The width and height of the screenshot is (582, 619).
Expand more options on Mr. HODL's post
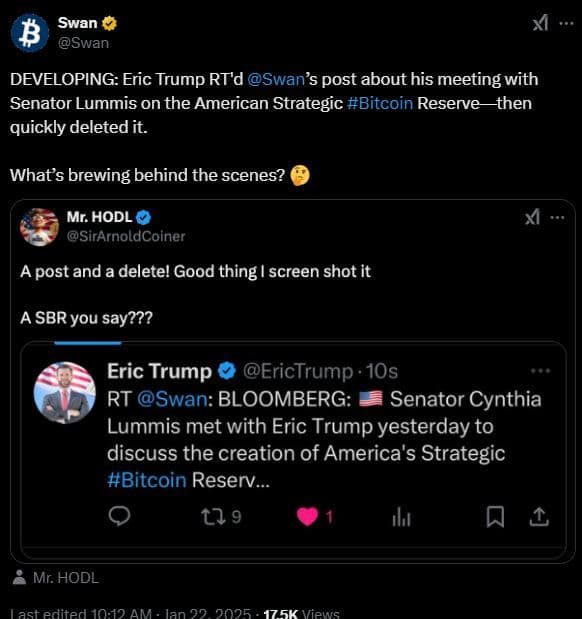pos(557,218)
